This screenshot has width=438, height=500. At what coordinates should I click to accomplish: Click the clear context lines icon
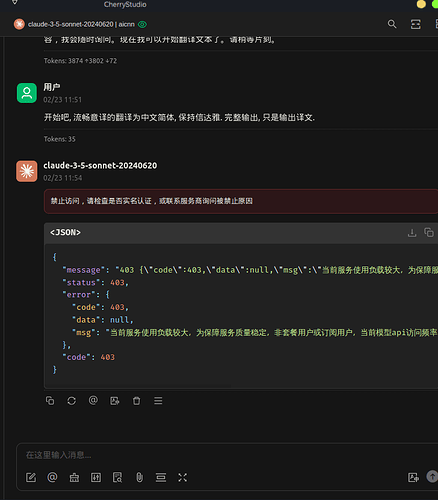[161, 478]
